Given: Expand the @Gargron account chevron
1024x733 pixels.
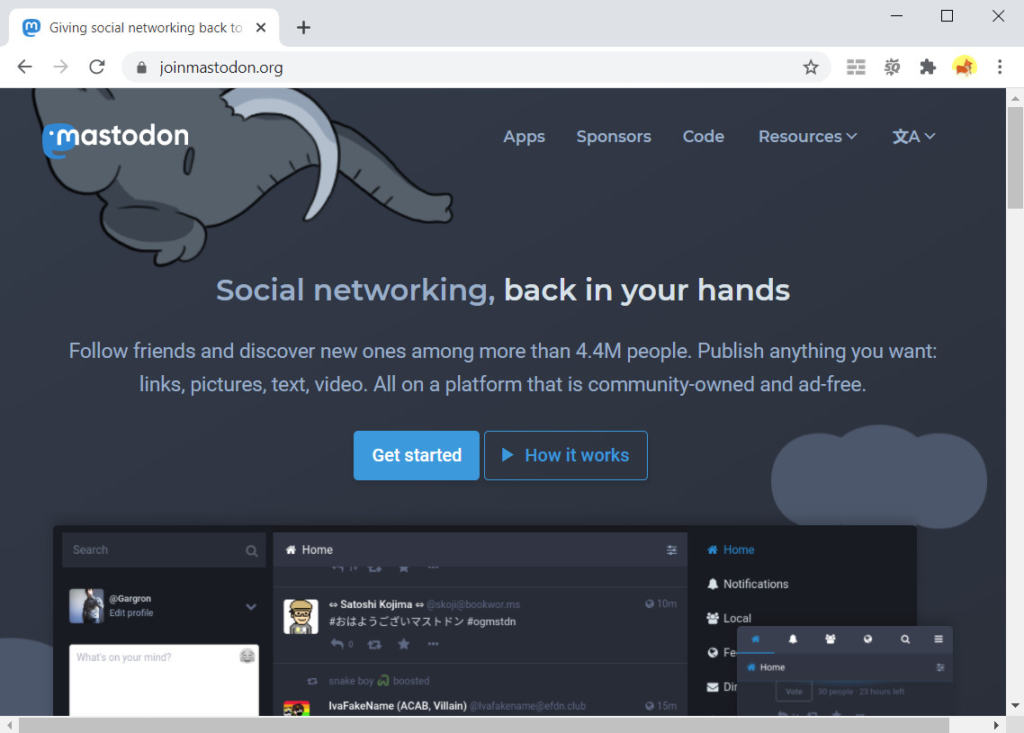Looking at the screenshot, I should point(251,606).
